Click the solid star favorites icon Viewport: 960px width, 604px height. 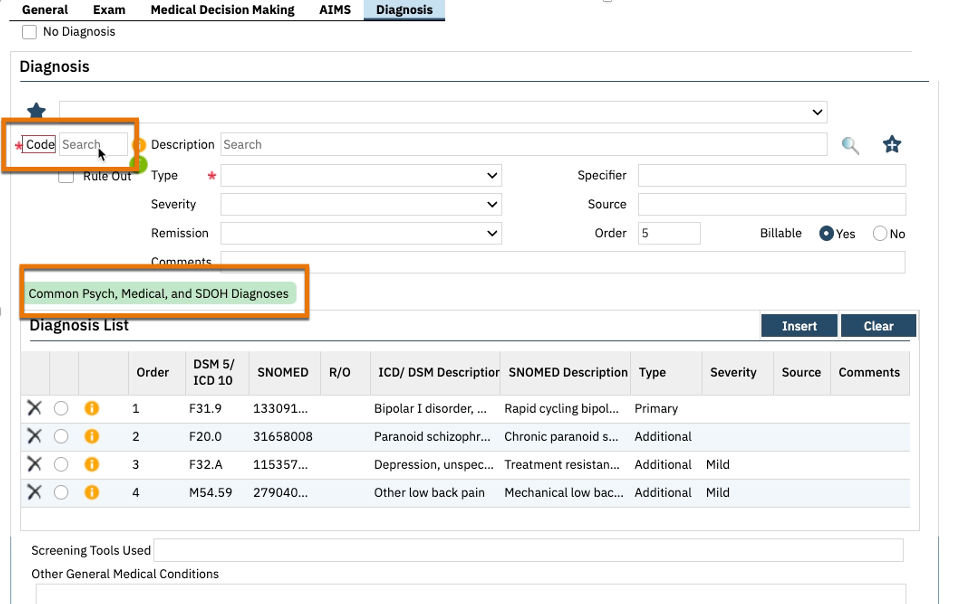click(36, 111)
